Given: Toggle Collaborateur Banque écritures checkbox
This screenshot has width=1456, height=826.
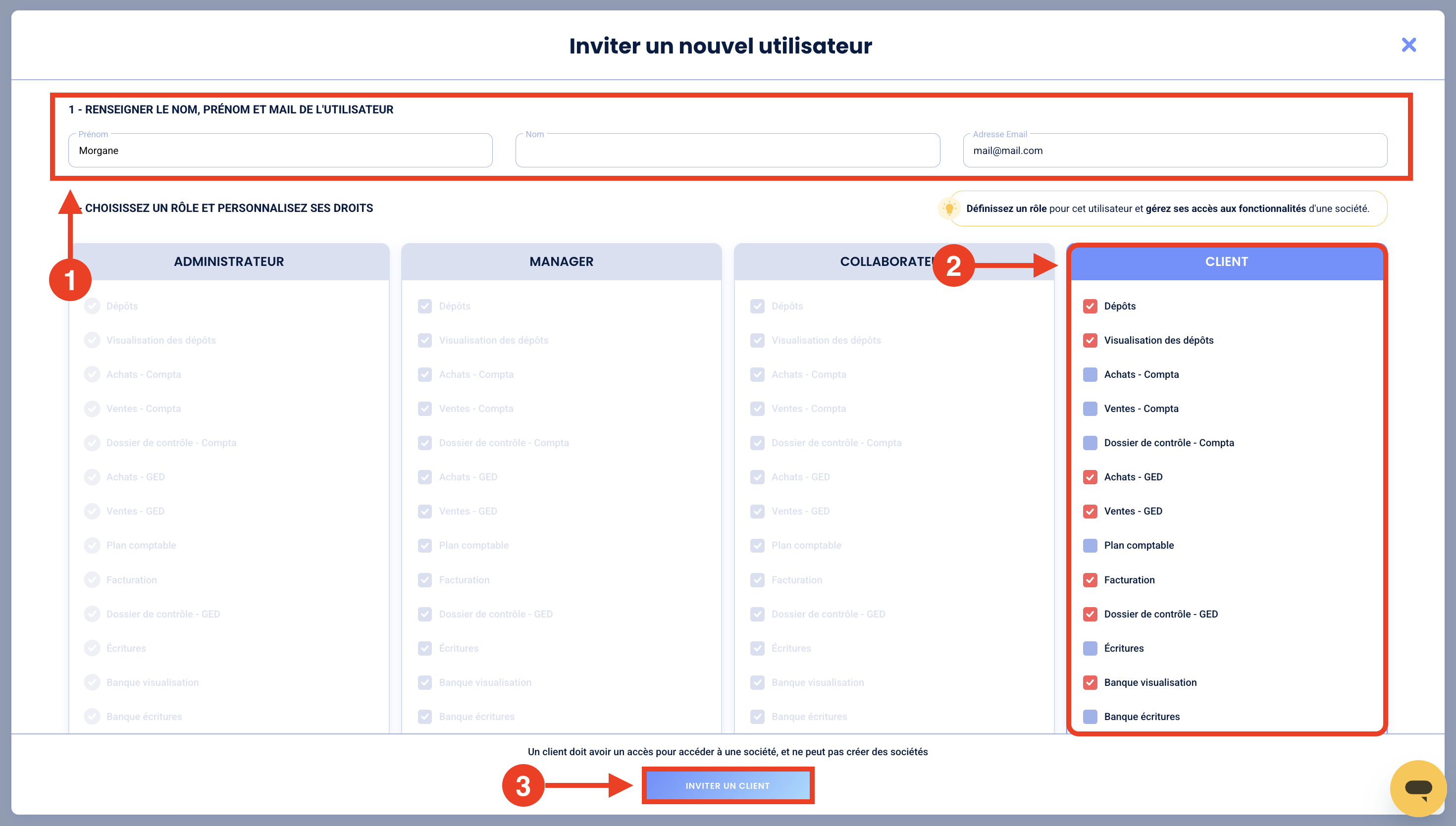Looking at the screenshot, I should pyautogui.click(x=757, y=717).
